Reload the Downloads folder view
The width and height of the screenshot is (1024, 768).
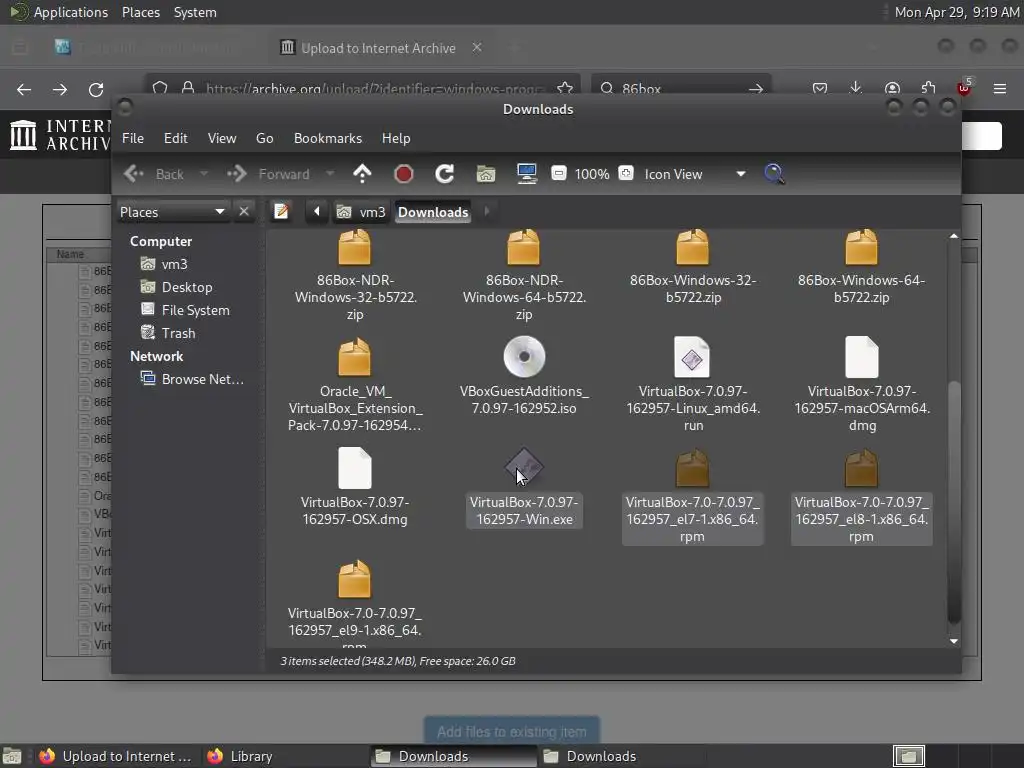(444, 174)
